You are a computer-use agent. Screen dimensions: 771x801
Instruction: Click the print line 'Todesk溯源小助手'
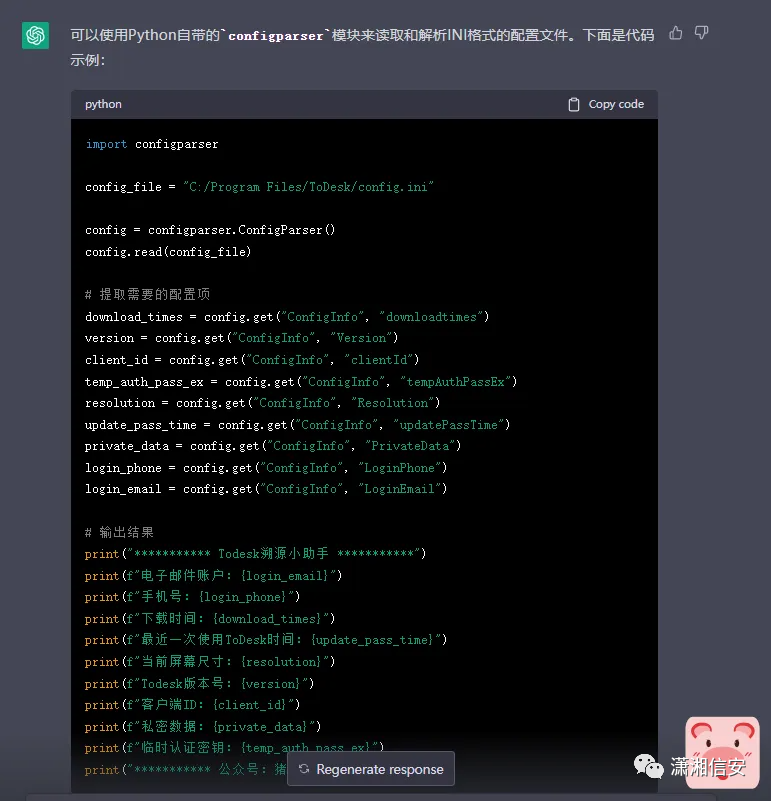(x=255, y=553)
